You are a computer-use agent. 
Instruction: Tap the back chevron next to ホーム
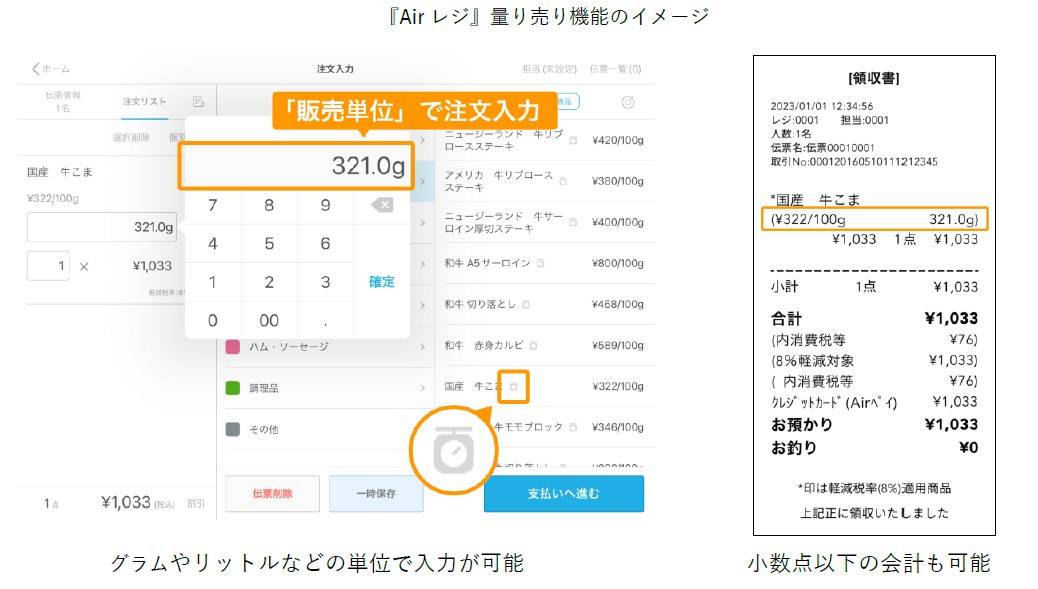coord(34,68)
